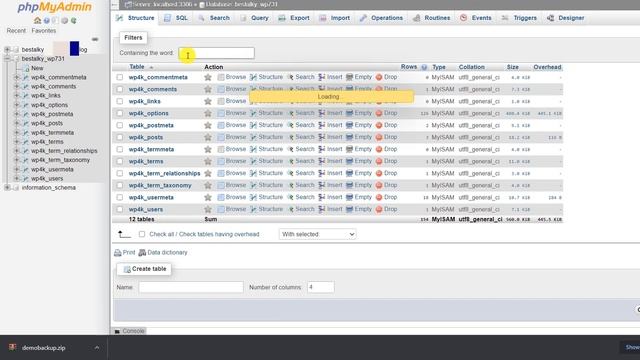Tick checkbox for wp4k_postmeta table
This screenshot has width=640, height=360.
(120, 125)
